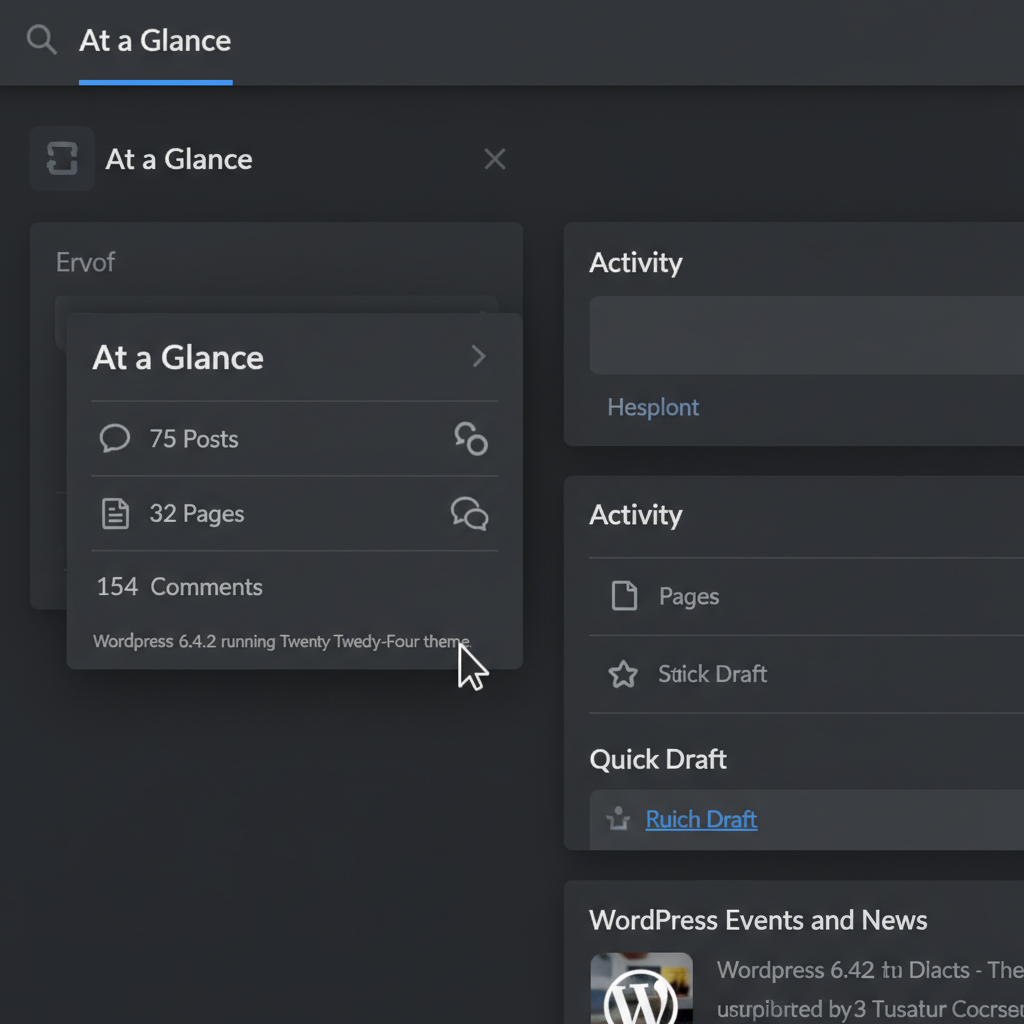Viewport: 1024px width, 1024px height.
Task: Click the At a Glance widget icon
Action: click(62, 159)
